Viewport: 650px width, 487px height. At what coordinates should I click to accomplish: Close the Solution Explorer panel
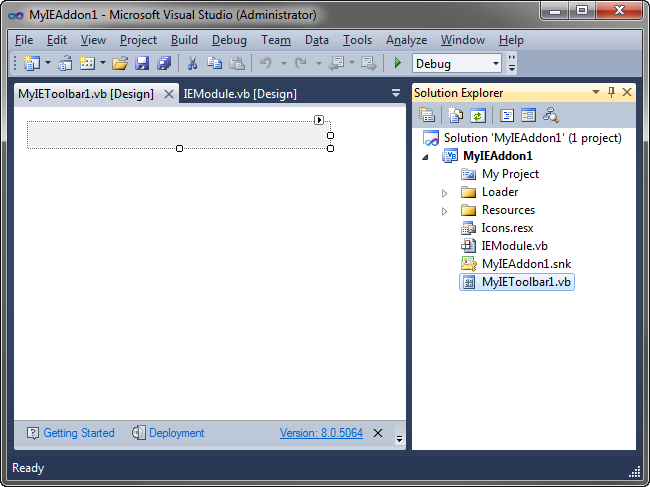point(627,92)
